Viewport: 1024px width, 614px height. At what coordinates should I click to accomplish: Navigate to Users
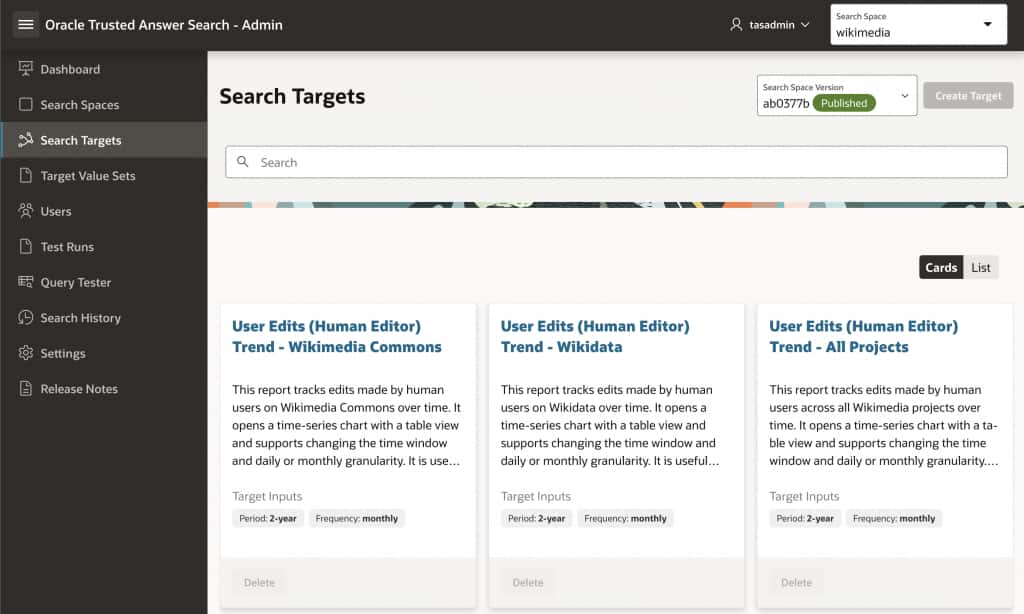[x=104, y=211]
